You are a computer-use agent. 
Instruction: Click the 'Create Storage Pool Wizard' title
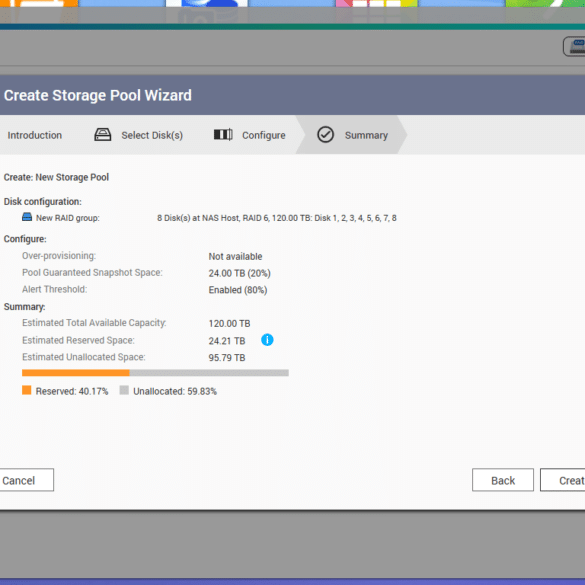click(x=98, y=96)
